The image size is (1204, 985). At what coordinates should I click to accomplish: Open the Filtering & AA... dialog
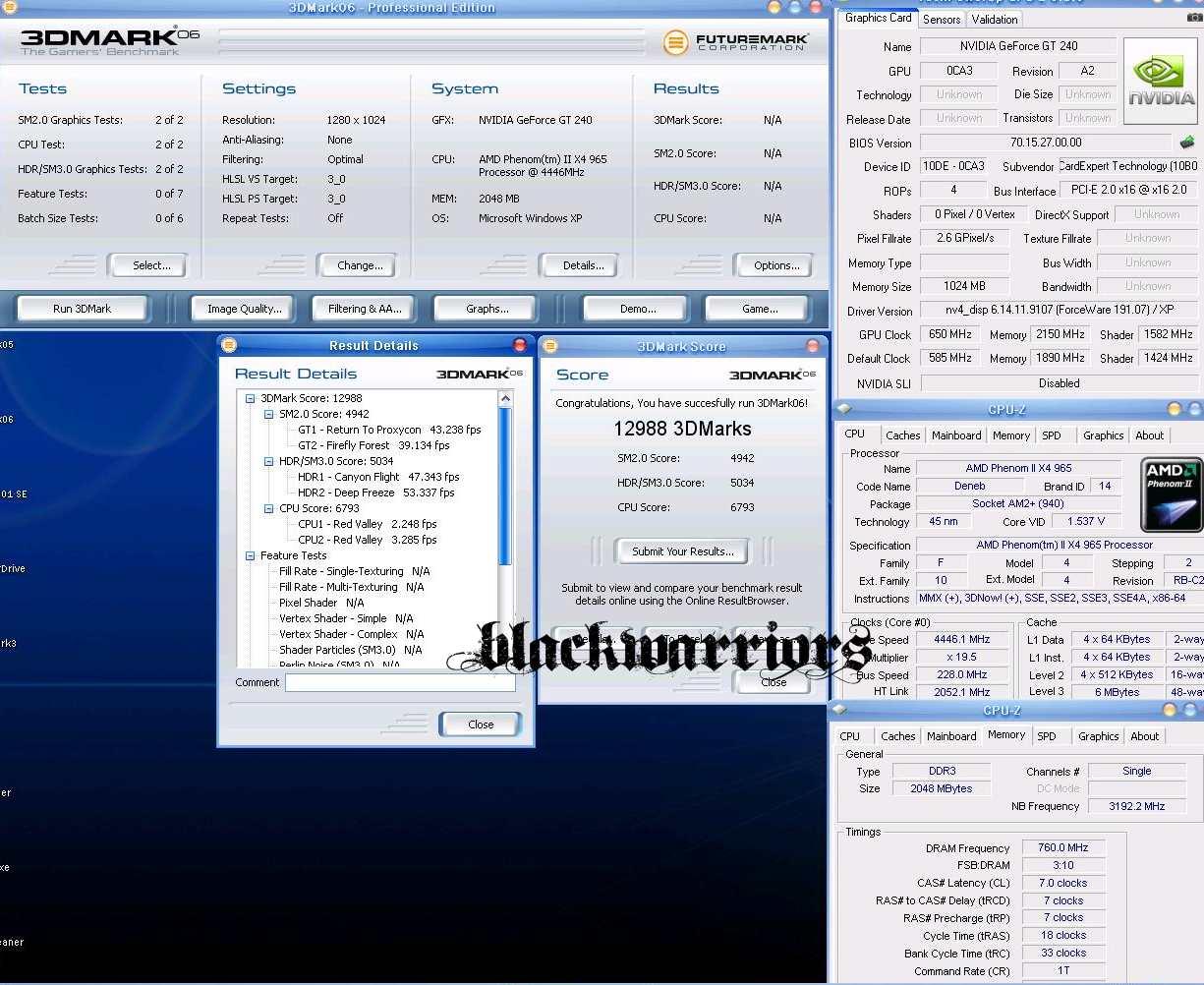pos(365,309)
